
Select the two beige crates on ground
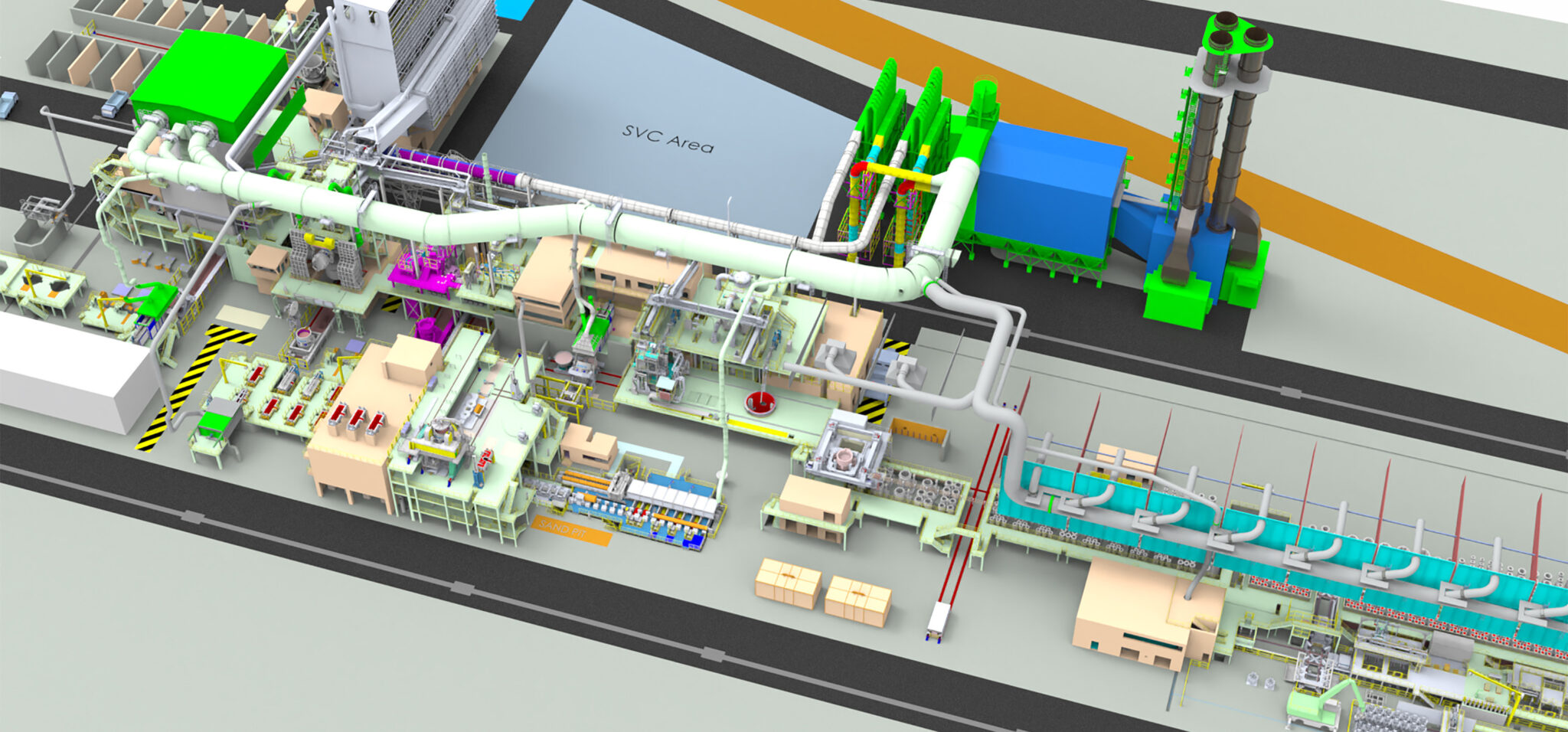(823, 592)
